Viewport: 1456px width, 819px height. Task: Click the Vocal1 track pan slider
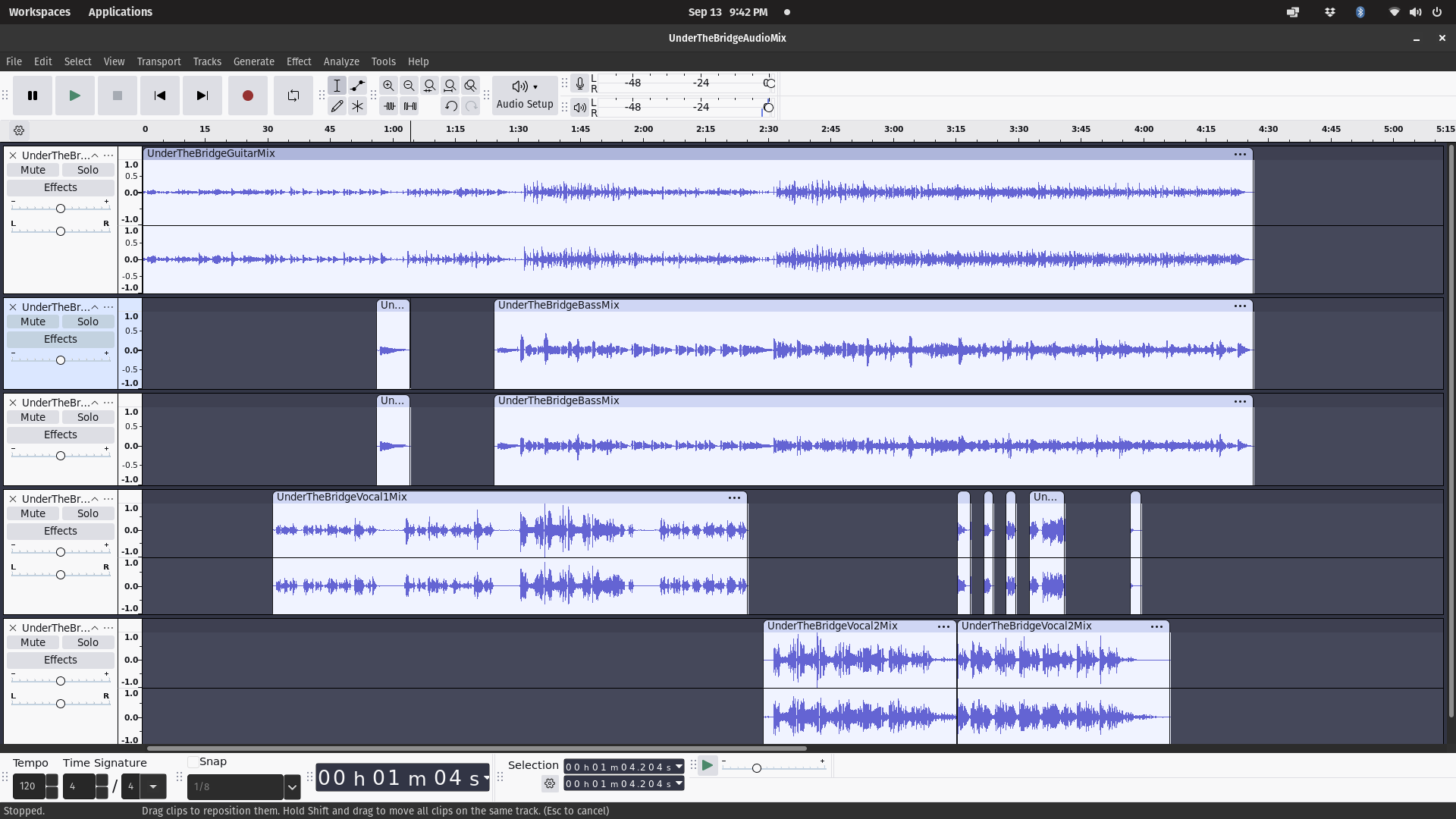tap(61, 574)
